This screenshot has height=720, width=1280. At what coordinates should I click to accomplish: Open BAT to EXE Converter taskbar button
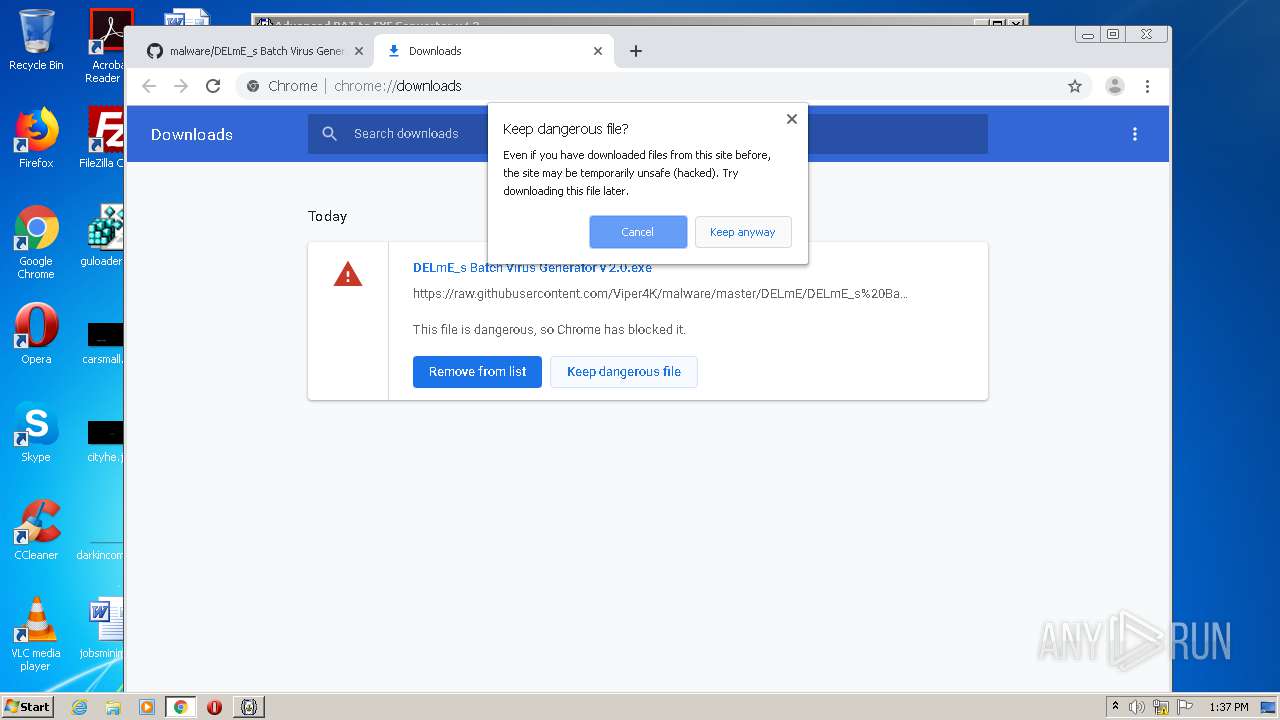(249, 707)
